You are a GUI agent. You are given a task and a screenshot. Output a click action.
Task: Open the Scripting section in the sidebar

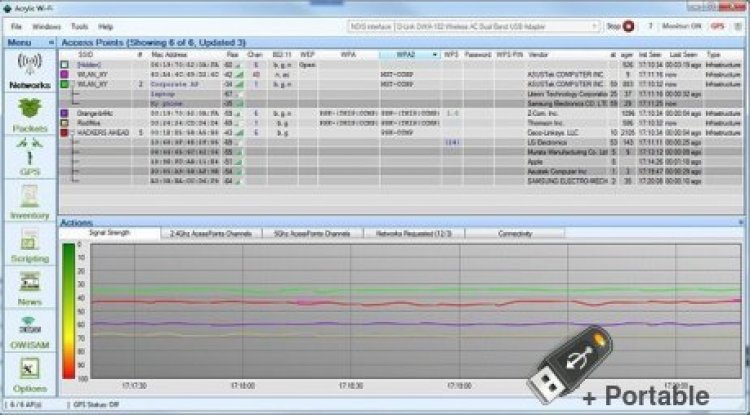click(x=30, y=245)
